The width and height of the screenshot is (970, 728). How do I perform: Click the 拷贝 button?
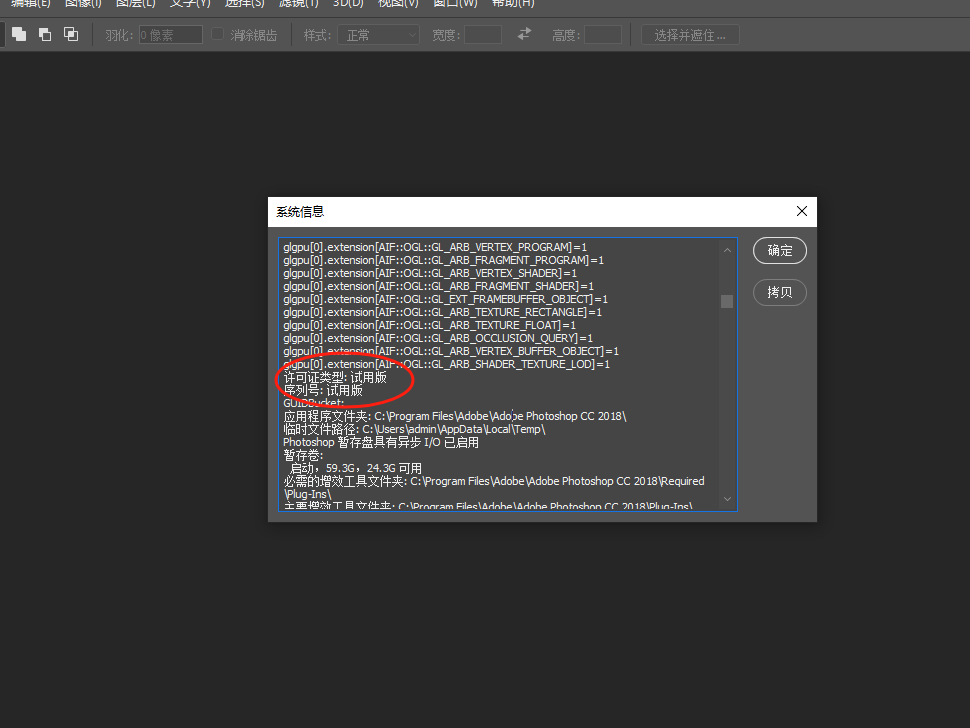779,293
